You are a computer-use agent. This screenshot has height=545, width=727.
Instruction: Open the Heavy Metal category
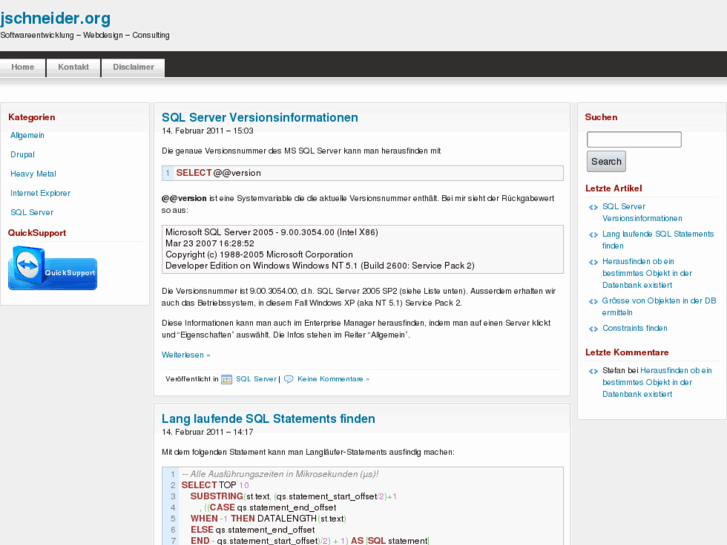(33, 174)
